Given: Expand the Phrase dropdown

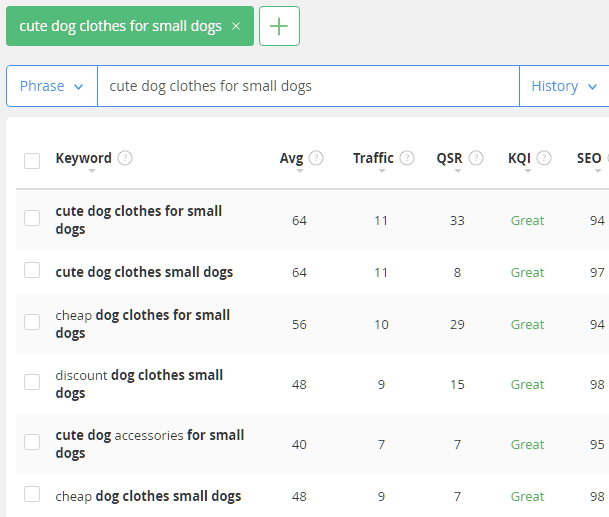Looking at the screenshot, I should [x=52, y=86].
